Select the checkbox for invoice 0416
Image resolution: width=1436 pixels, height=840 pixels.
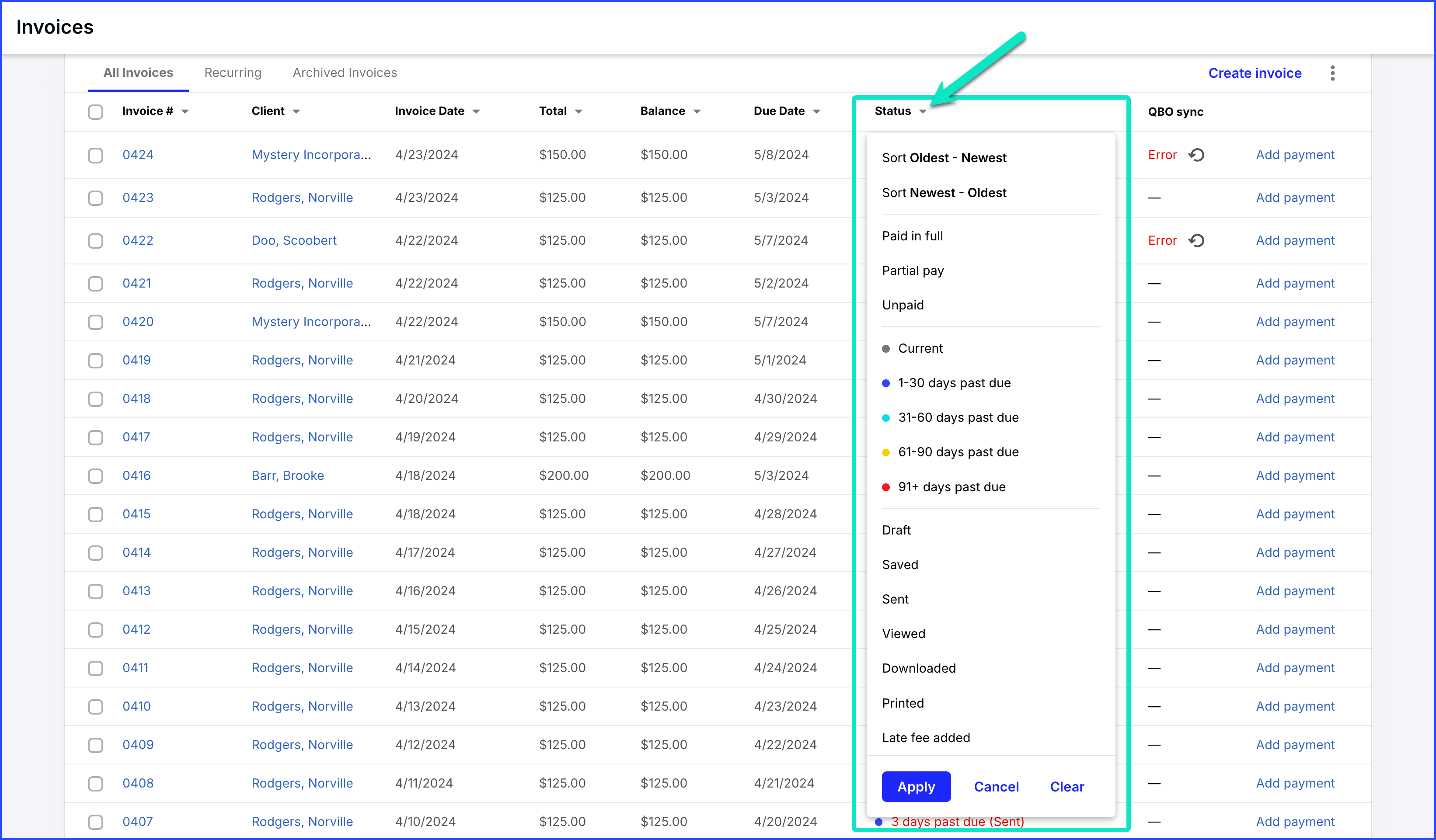coord(95,476)
